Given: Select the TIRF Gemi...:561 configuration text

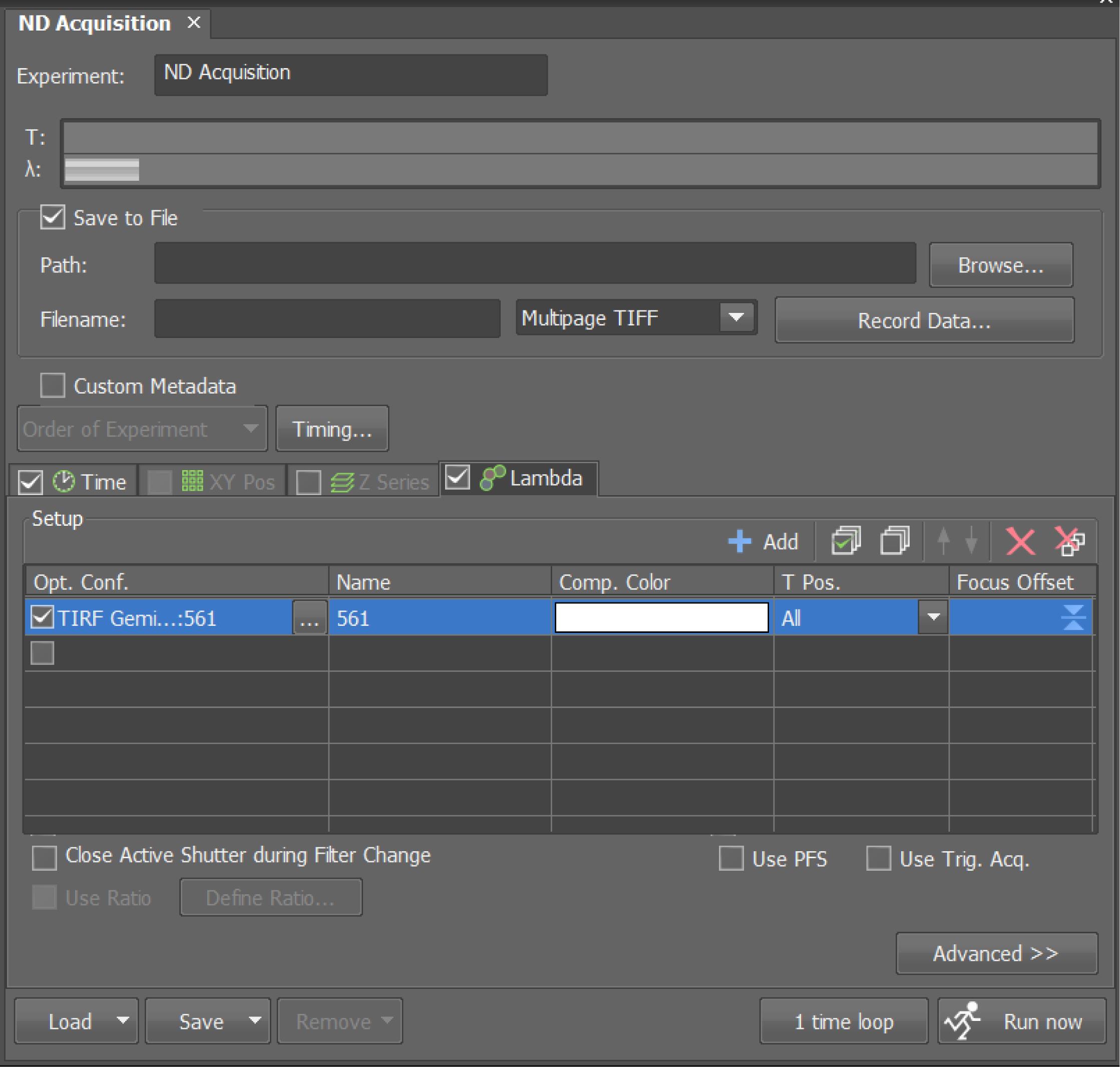Looking at the screenshot, I should click(x=137, y=618).
